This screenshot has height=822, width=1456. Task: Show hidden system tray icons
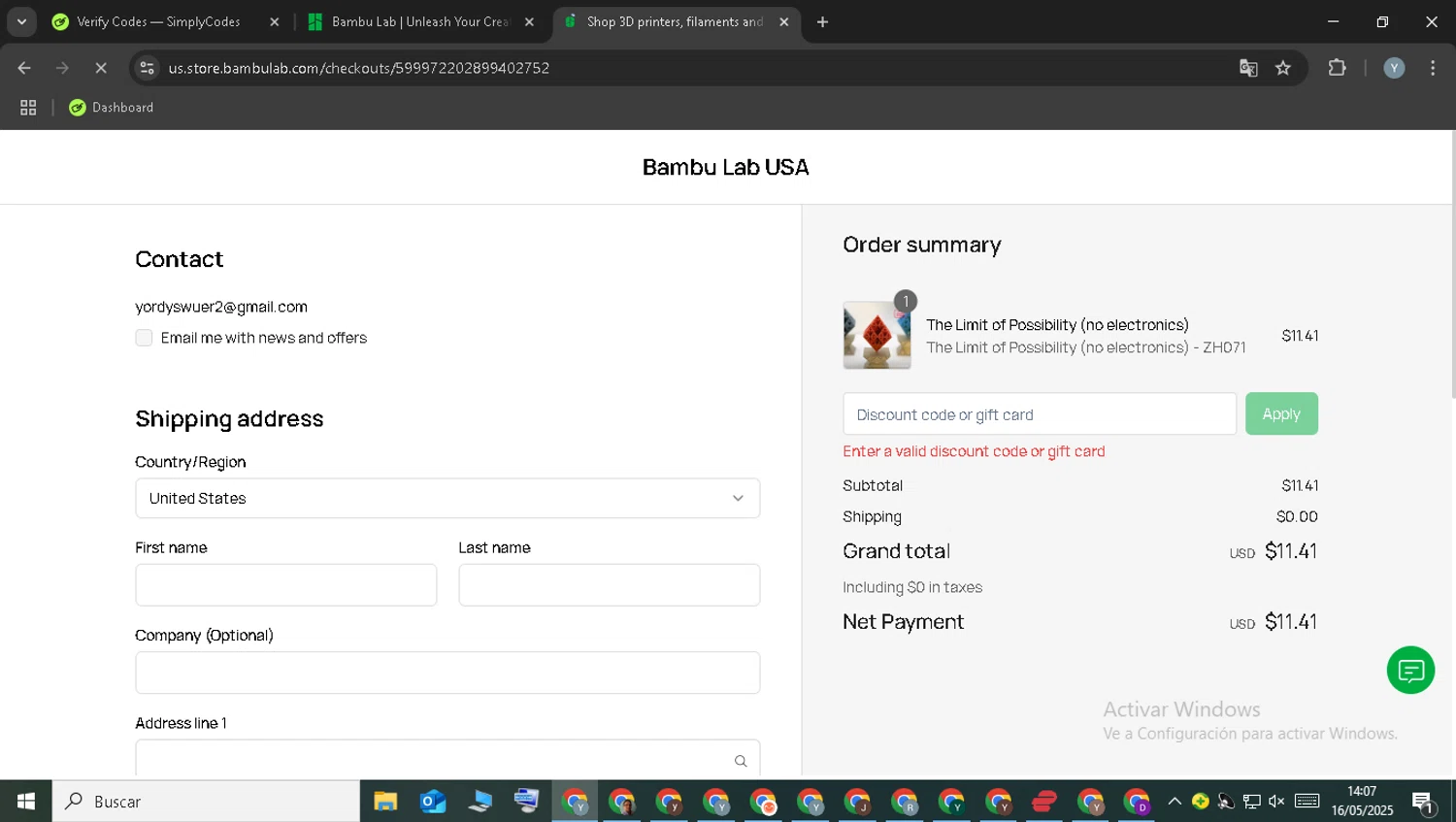point(1175,802)
